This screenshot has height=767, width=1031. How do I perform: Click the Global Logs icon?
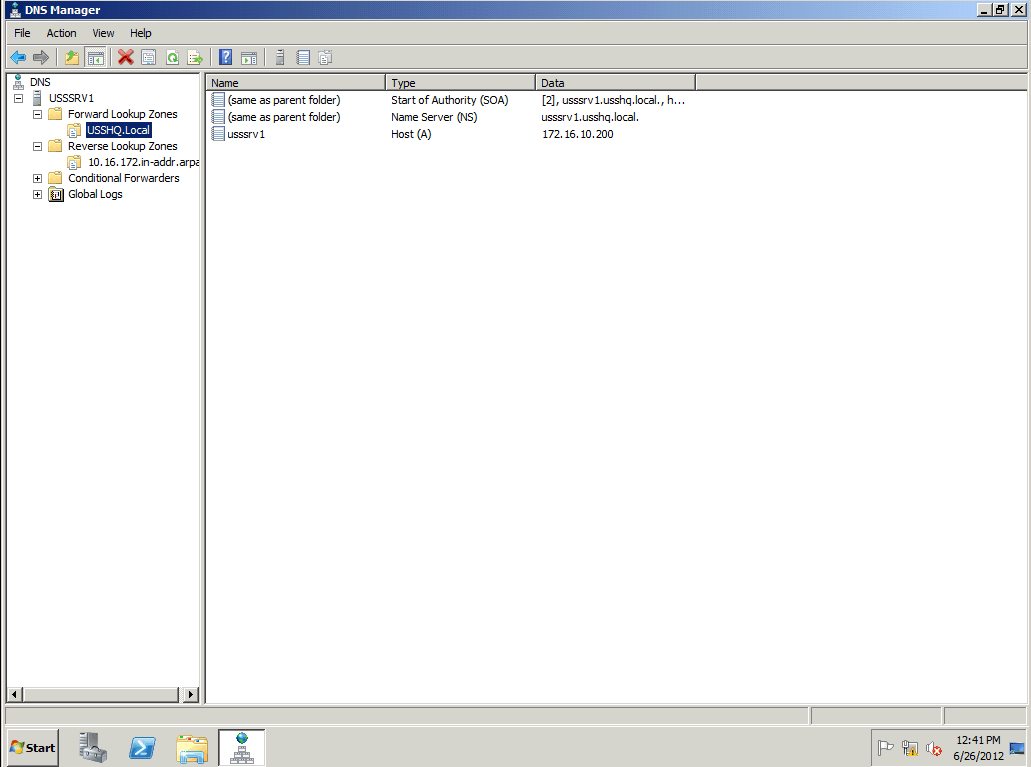(x=56, y=194)
